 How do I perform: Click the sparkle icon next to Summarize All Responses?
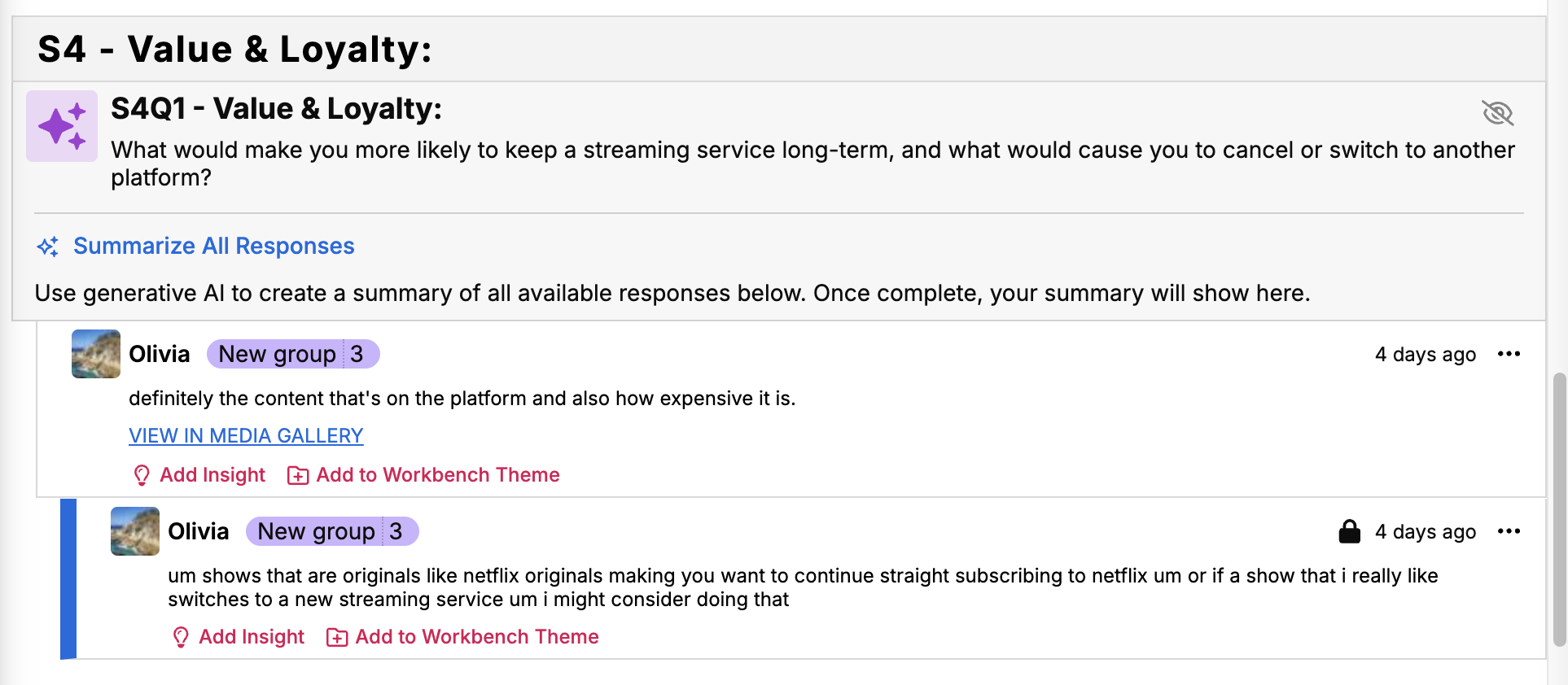click(48, 247)
